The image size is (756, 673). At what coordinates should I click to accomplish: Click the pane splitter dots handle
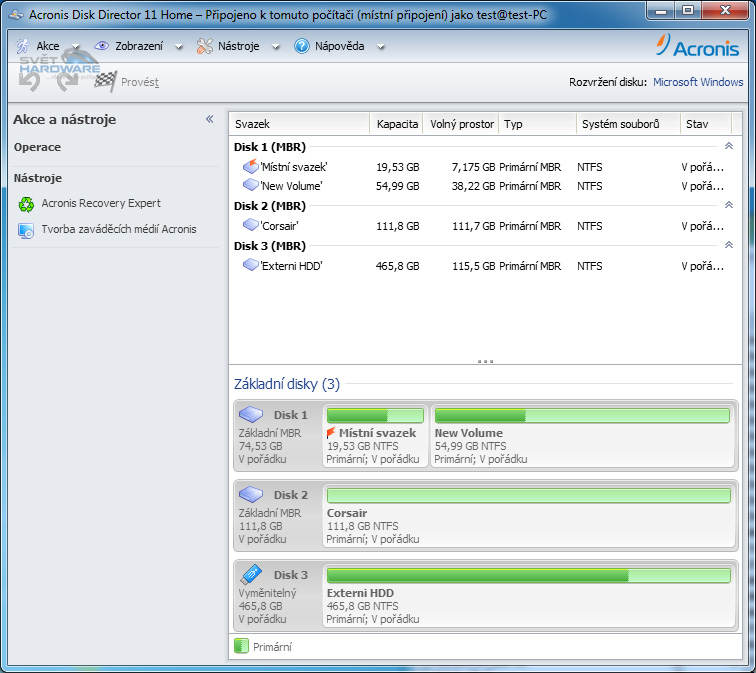tap(485, 361)
